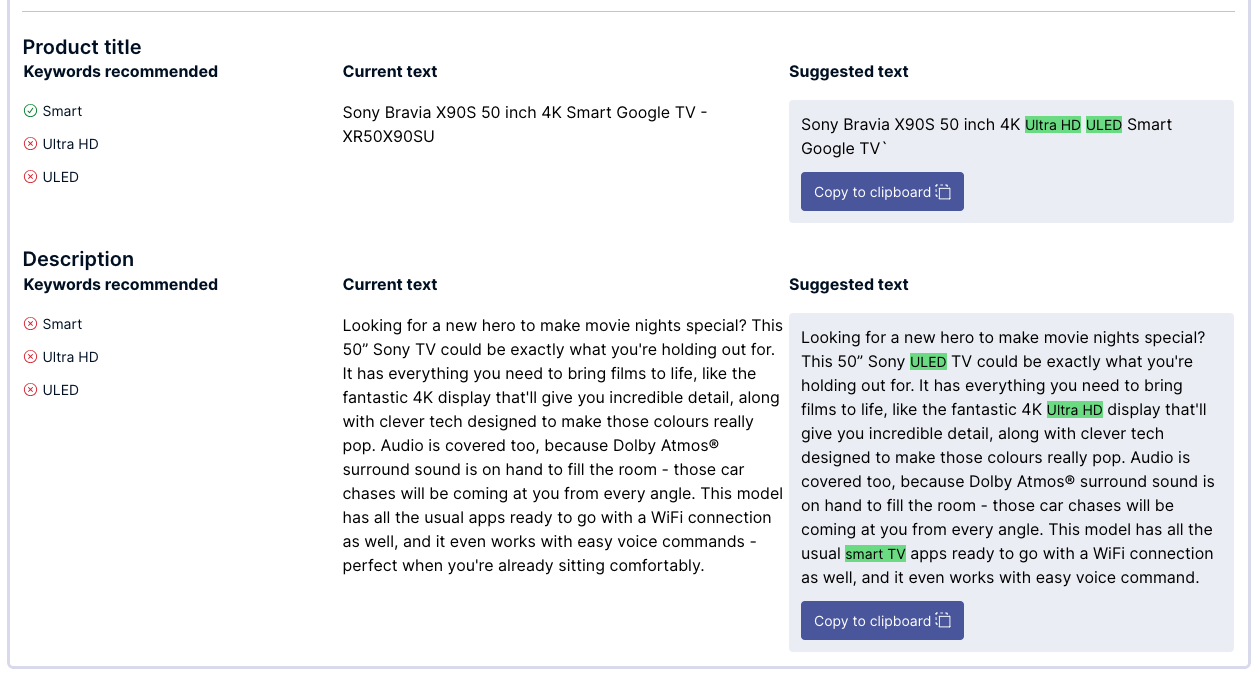Copy suggested product title text to clipboard
The height and width of the screenshot is (682, 1258).
(873, 192)
